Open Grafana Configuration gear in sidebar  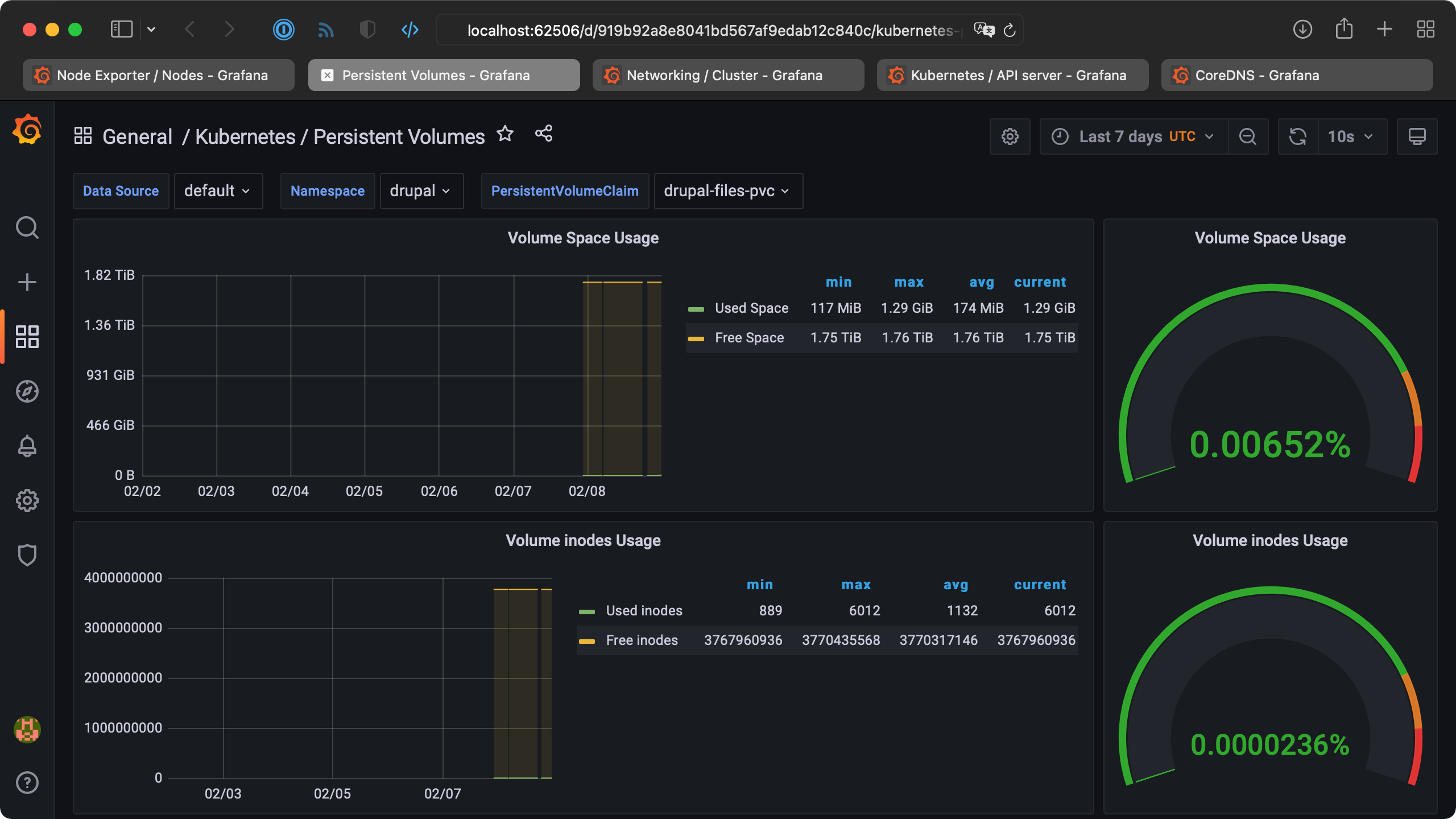27,500
